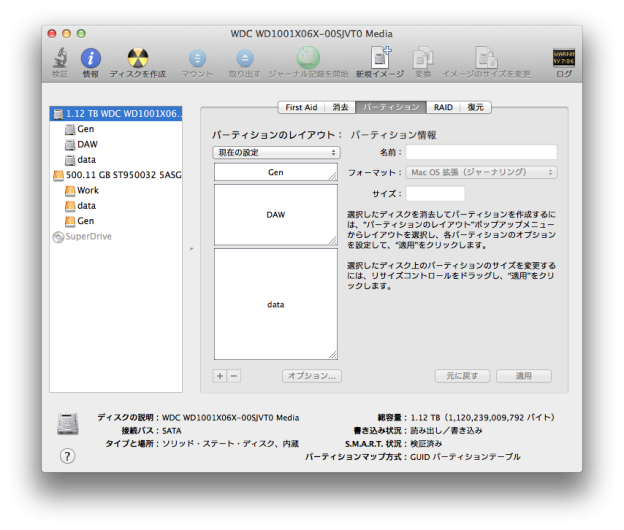Switch to the 消去 (Erase) tab
Viewport: 624px width, 530px height.
pos(341,107)
